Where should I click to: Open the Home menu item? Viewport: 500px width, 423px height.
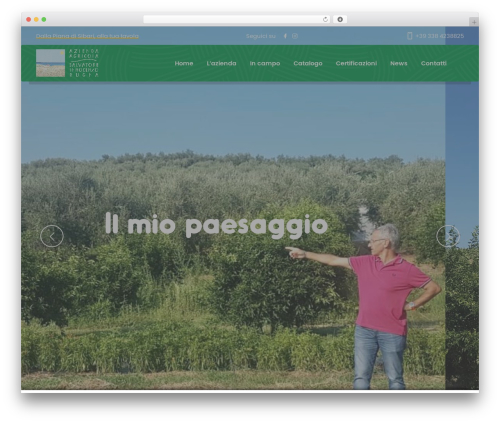[x=184, y=63]
